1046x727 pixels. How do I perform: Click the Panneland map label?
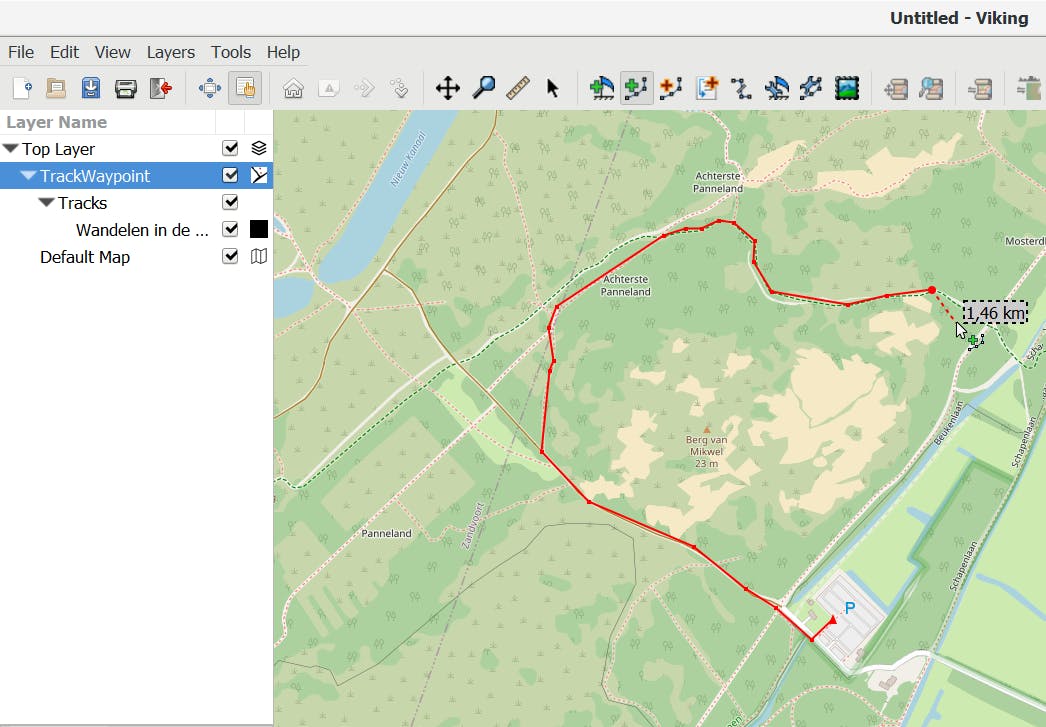point(386,533)
